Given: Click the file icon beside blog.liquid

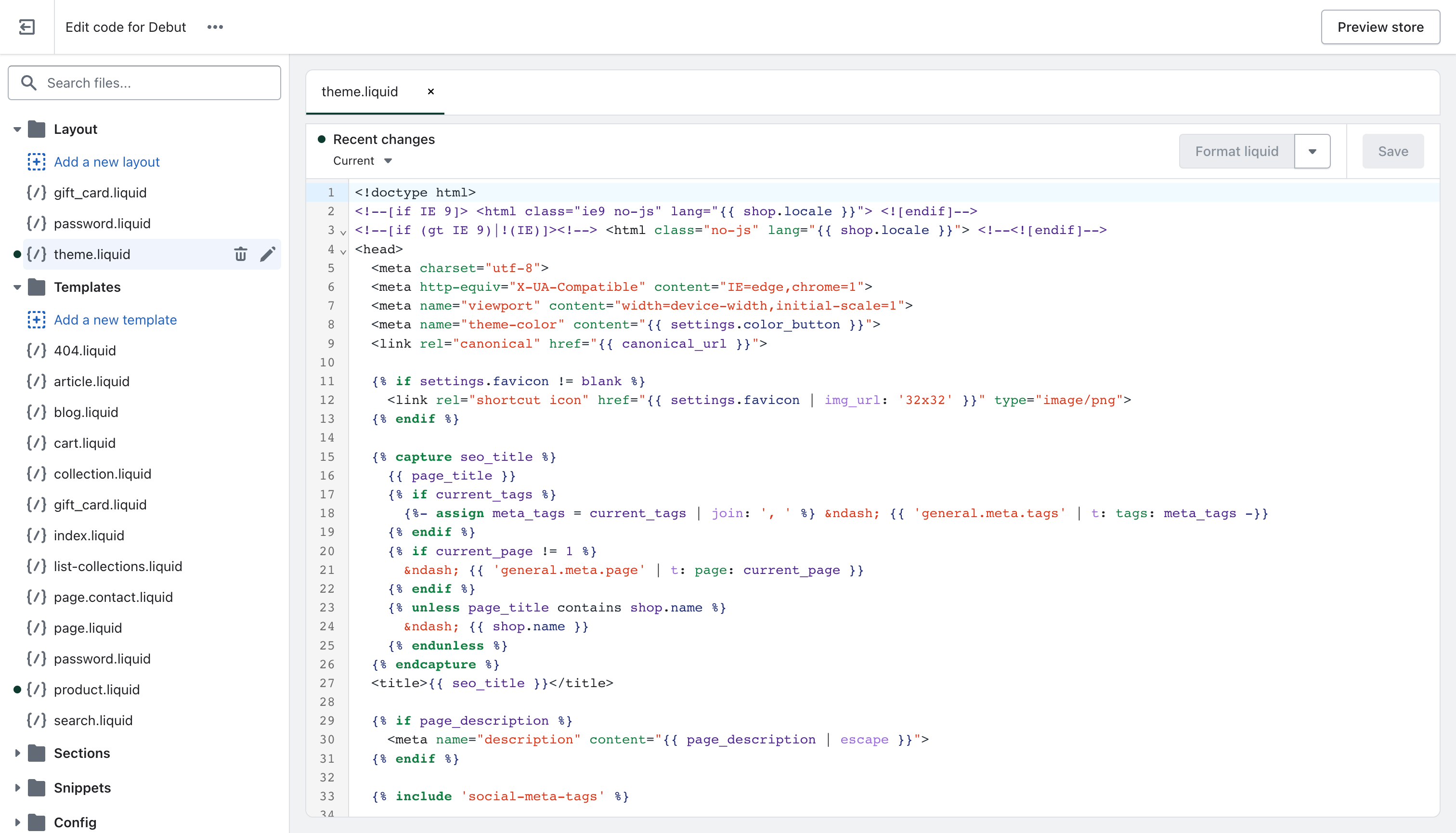Looking at the screenshot, I should (x=37, y=413).
